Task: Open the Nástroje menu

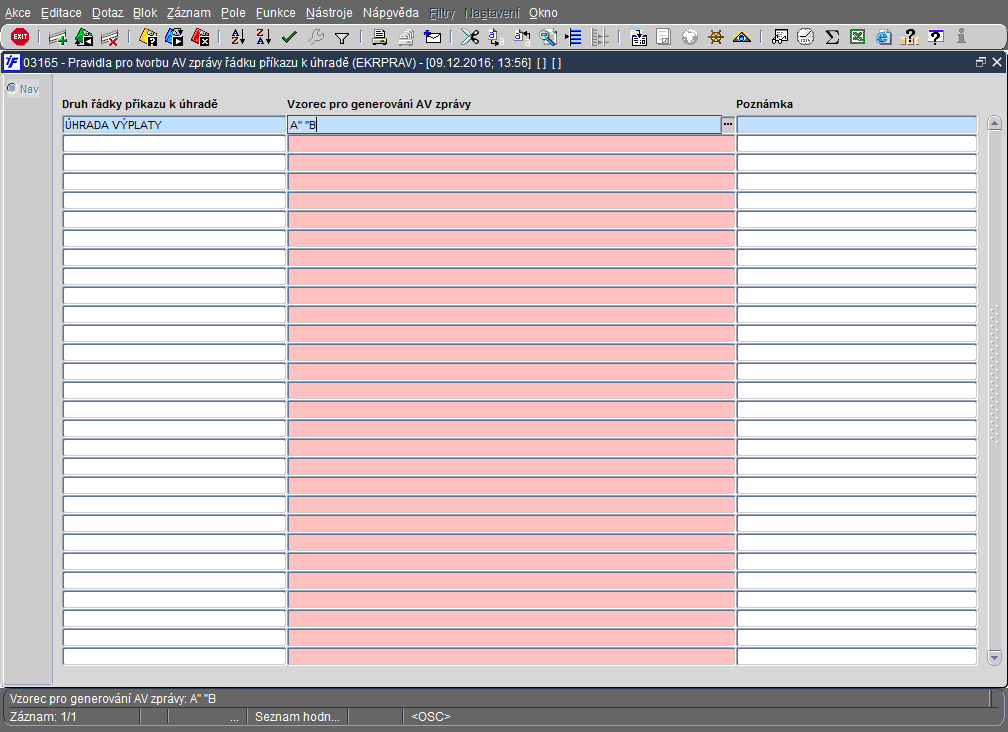Action: coord(329,13)
